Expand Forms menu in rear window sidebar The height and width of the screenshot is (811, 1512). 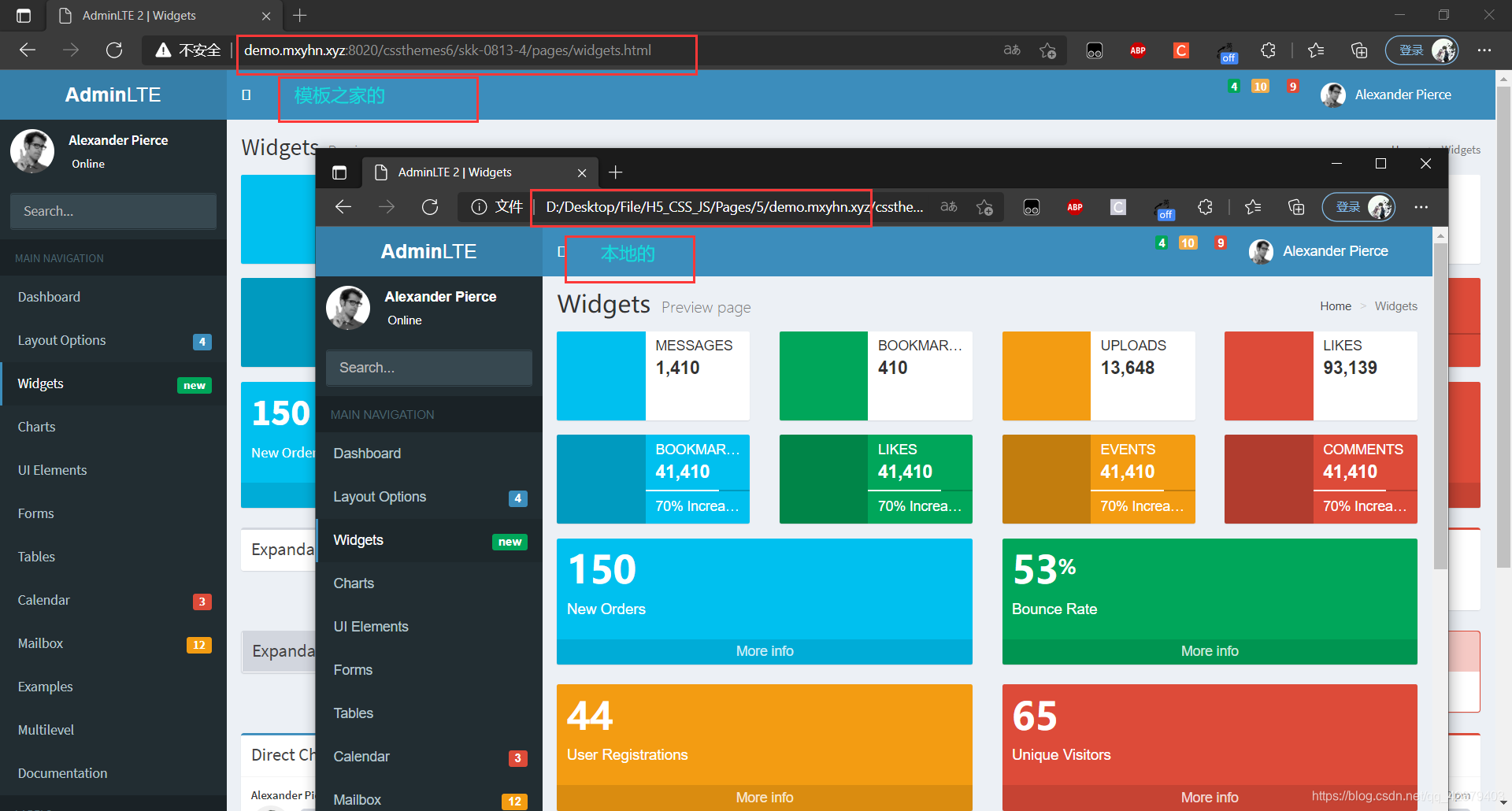(113, 513)
